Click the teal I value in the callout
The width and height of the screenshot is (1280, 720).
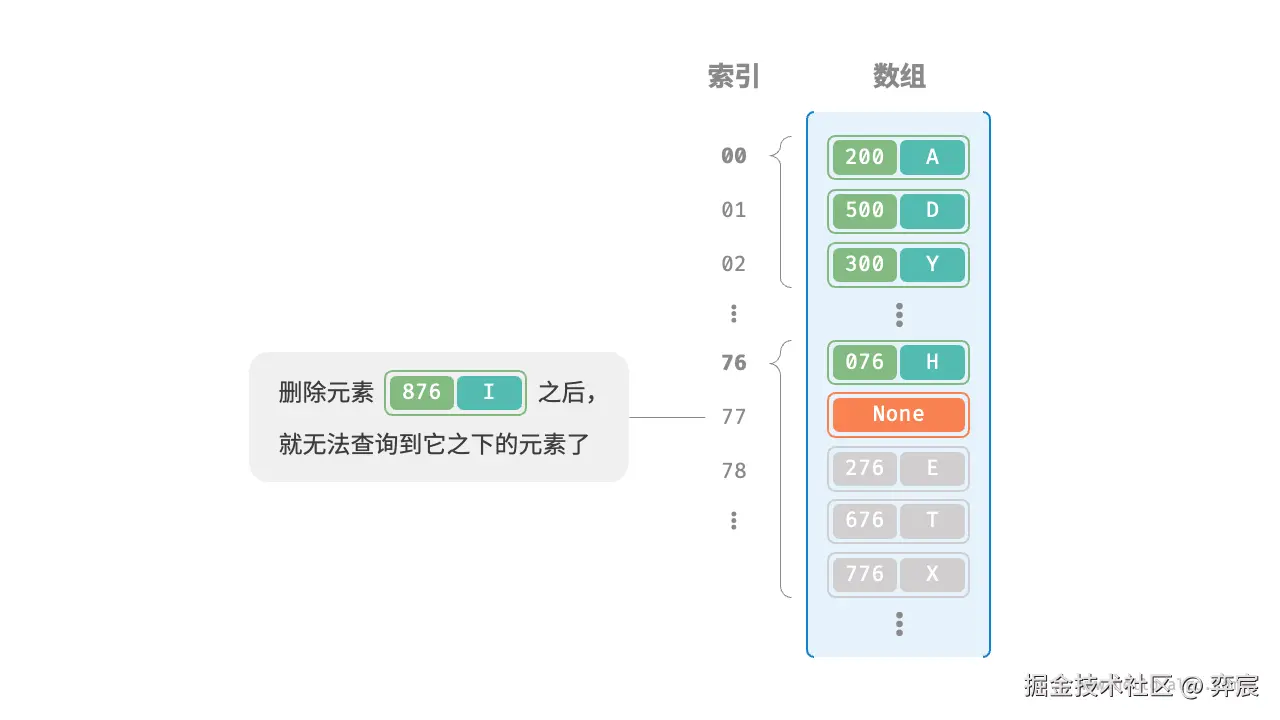[x=489, y=392]
